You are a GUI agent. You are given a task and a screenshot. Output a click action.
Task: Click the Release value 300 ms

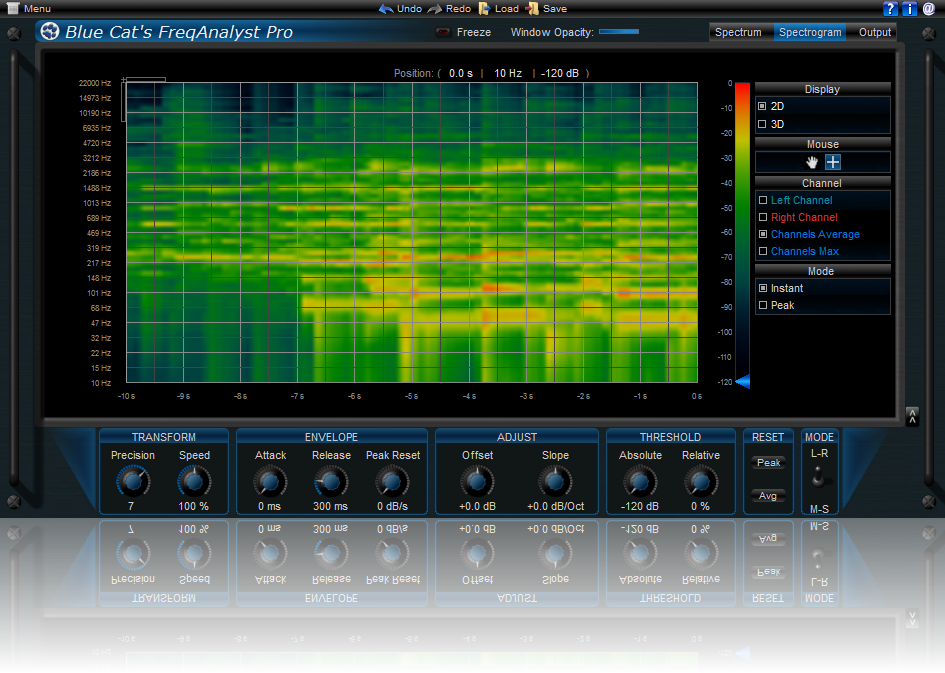(330, 506)
